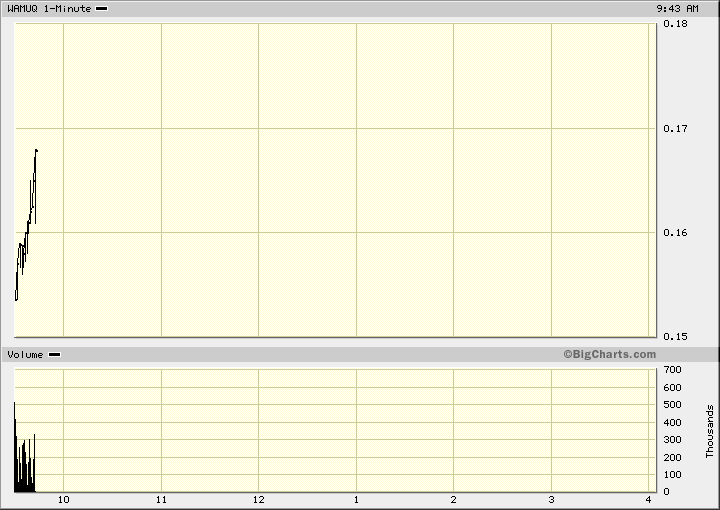Viewport: 720px width, 510px height.
Task: Open the BigCharts.com copyright link
Action: point(609,354)
